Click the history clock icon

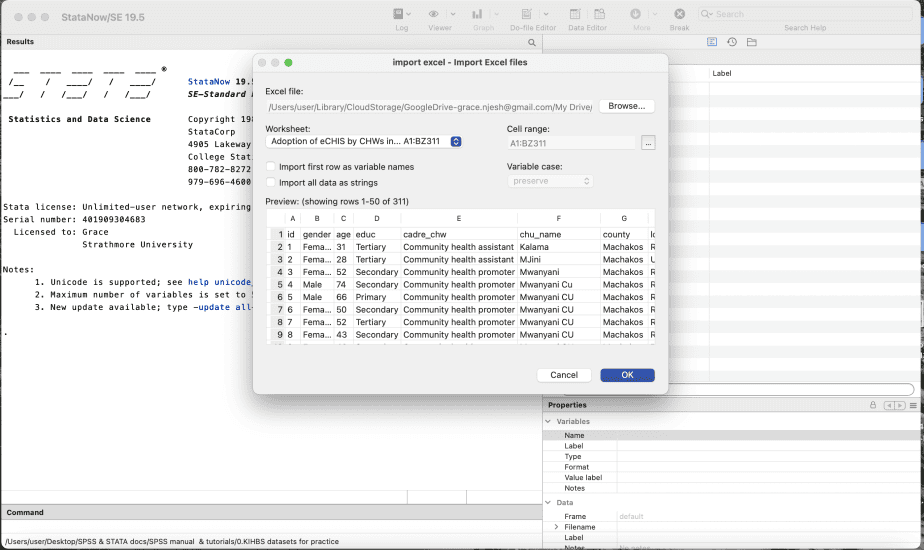(732, 42)
